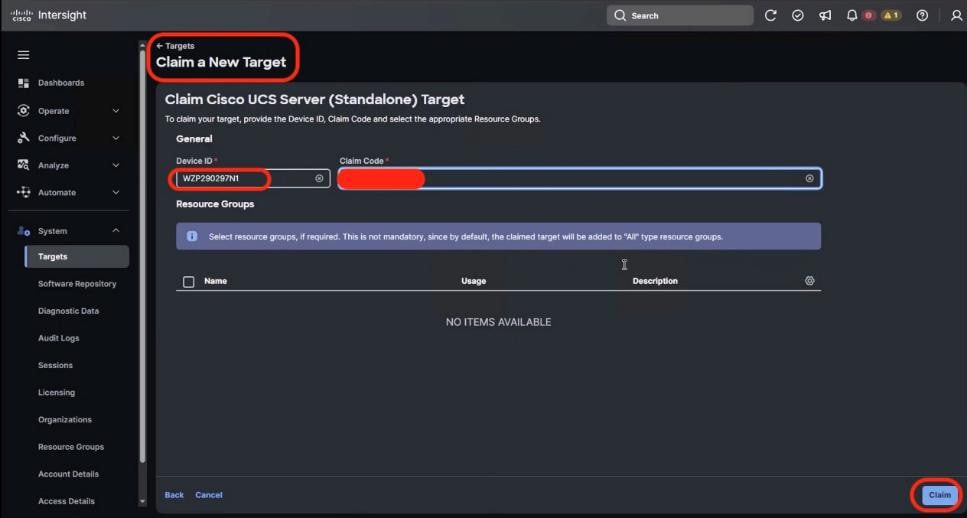Open the notifications bell icon
The image size is (967, 518).
(x=852, y=15)
